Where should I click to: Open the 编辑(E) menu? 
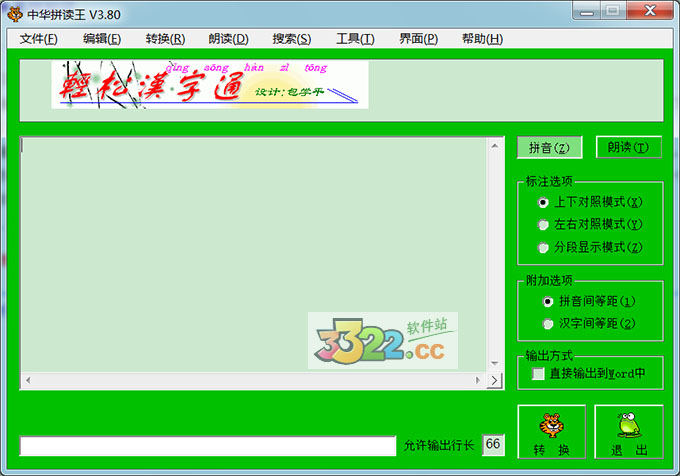[102, 39]
